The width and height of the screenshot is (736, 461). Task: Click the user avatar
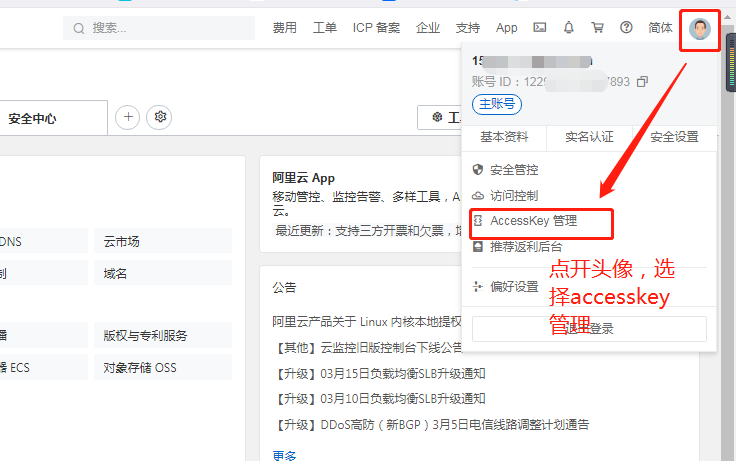[x=699, y=29]
